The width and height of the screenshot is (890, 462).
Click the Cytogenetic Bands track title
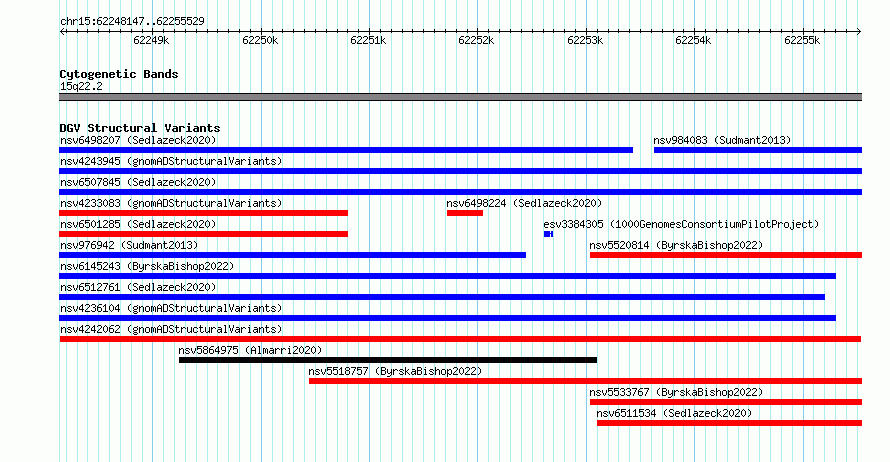119,74
